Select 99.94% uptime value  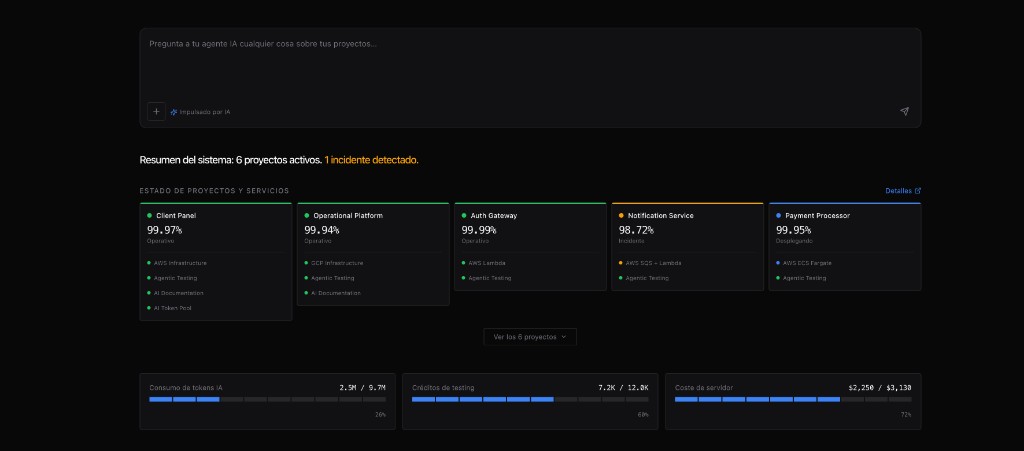(322, 230)
